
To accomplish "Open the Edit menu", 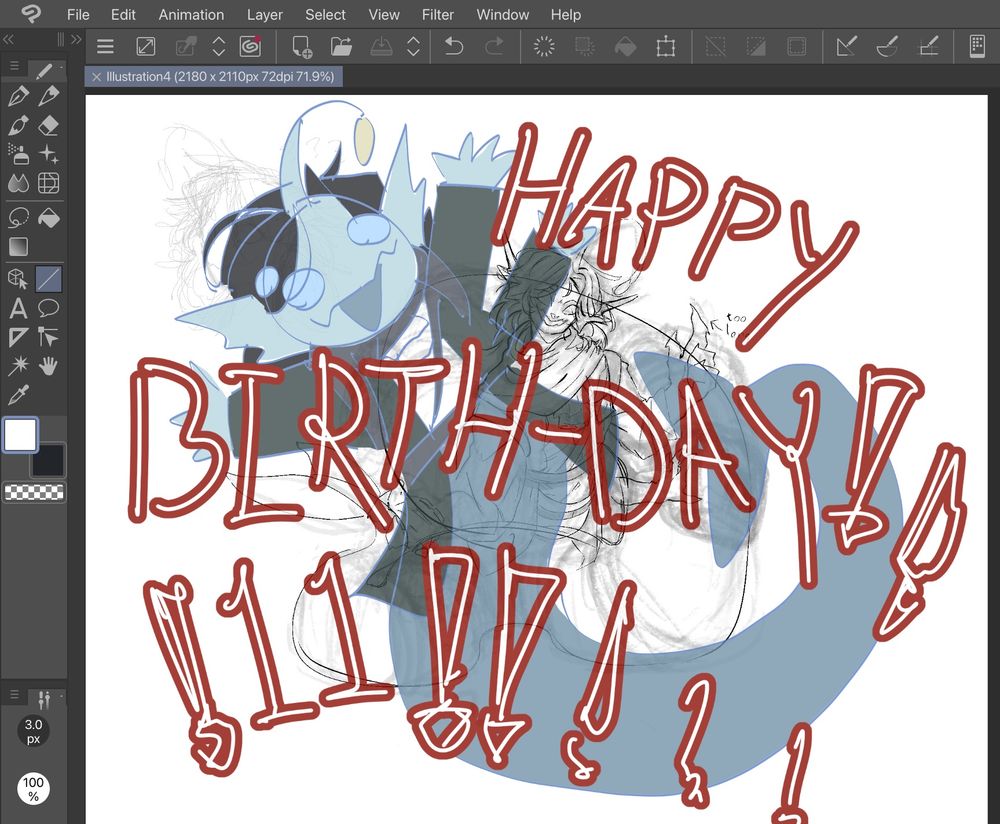I will coord(123,15).
